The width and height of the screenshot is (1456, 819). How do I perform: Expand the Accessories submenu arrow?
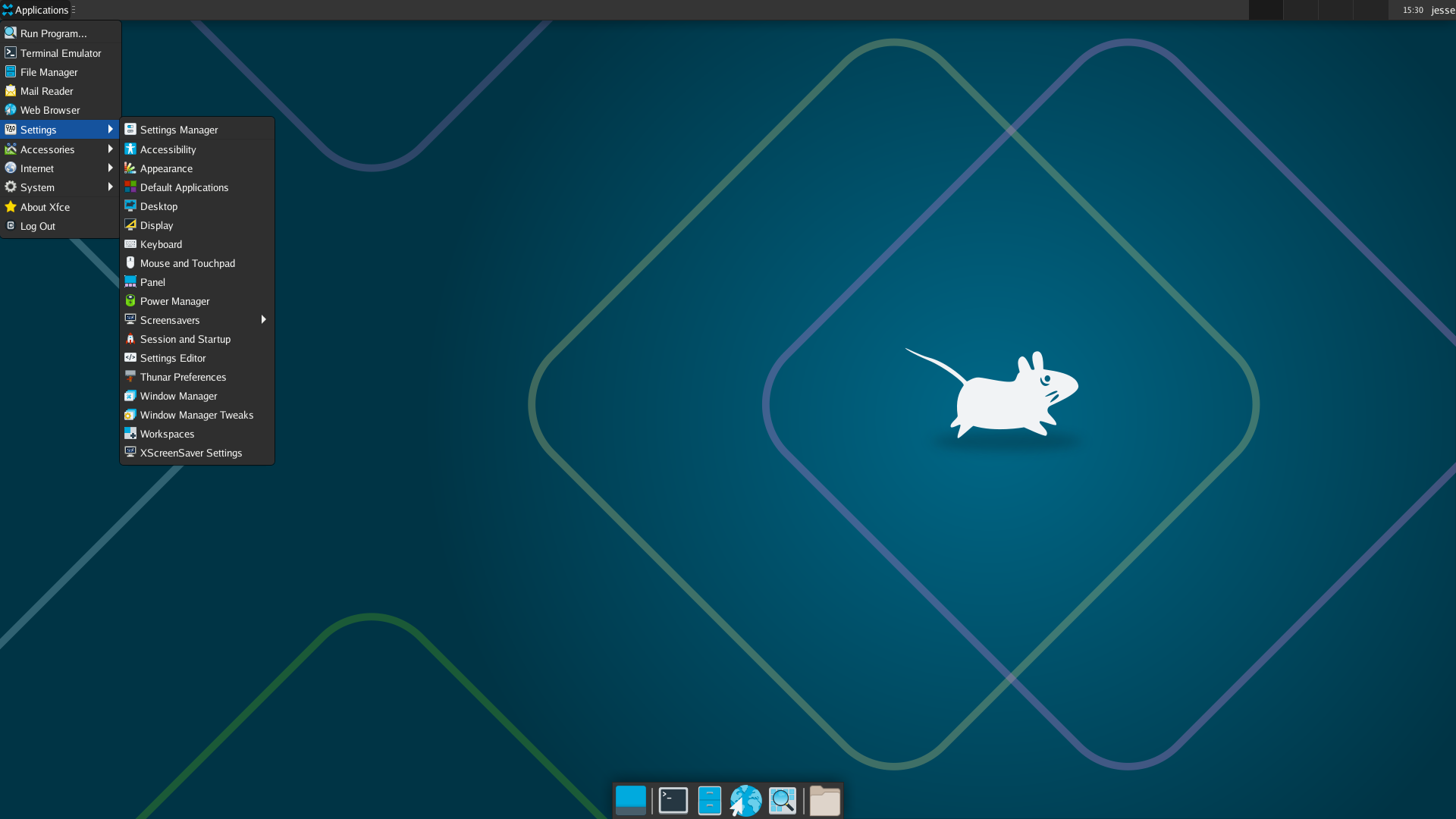110,149
